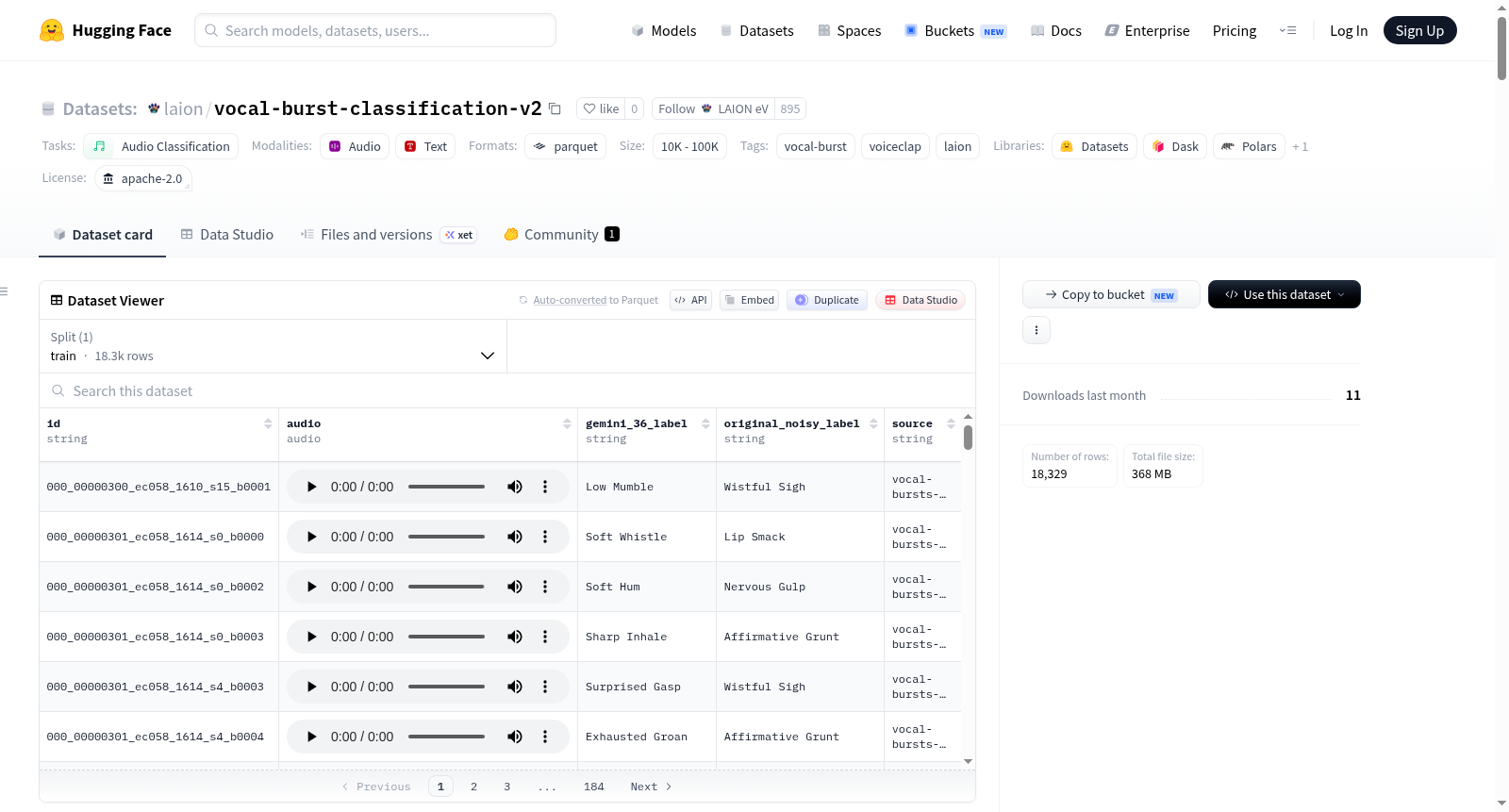Mute audio in the Sharp Inhale row

tap(515, 637)
